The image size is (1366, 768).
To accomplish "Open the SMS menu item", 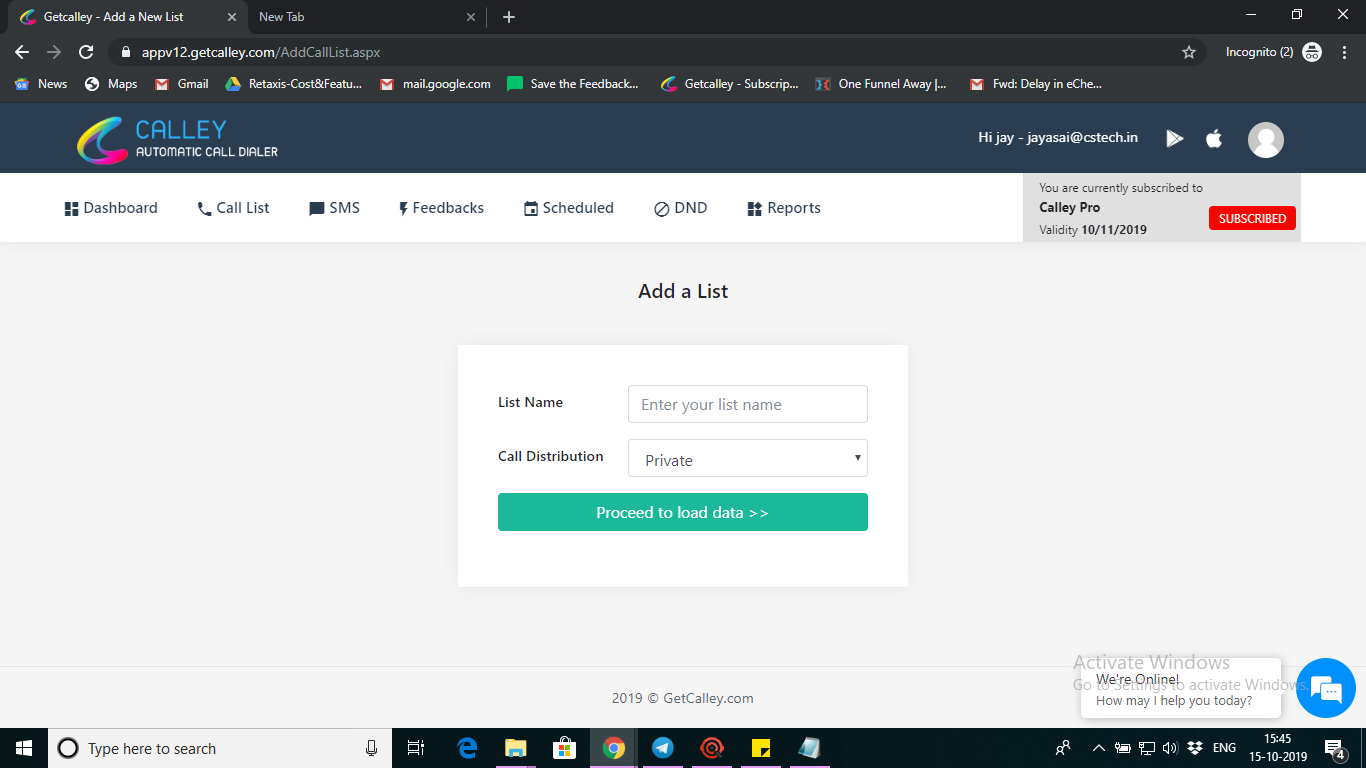I will [x=335, y=208].
